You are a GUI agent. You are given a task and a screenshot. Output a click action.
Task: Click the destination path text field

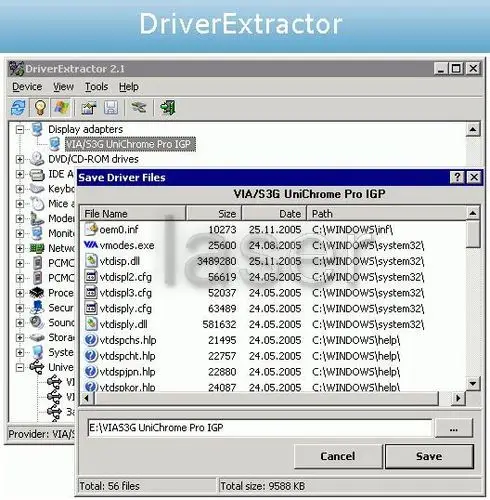click(x=259, y=428)
